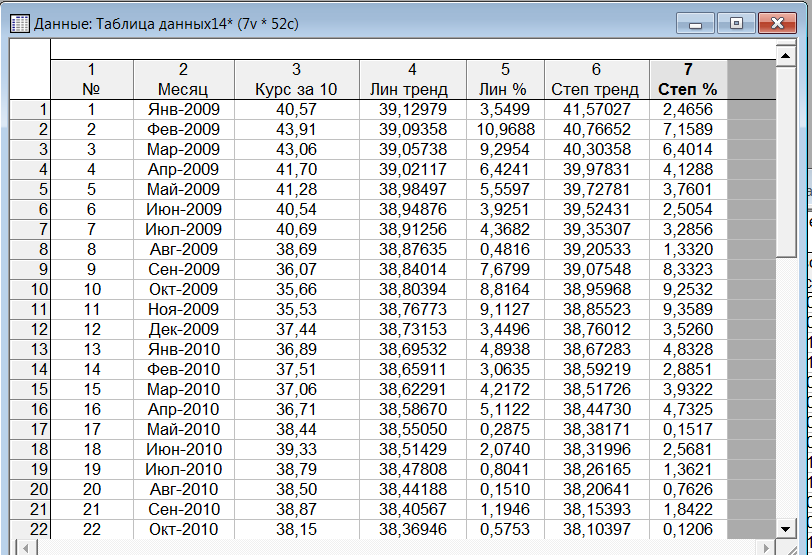The image size is (812, 555).
Task: Click the spreadsheet icon in the title bar
Action: [x=20, y=24]
